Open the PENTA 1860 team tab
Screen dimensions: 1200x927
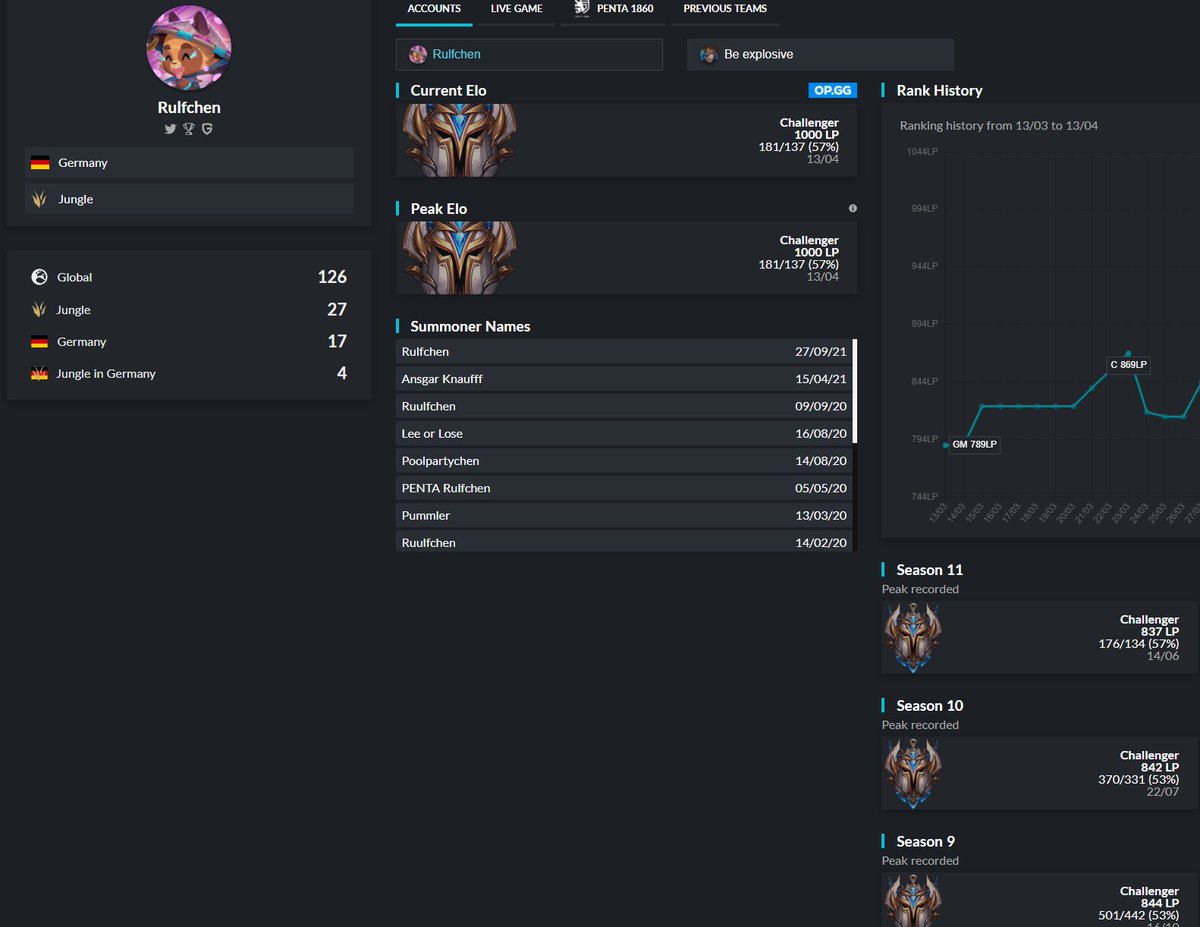click(613, 9)
